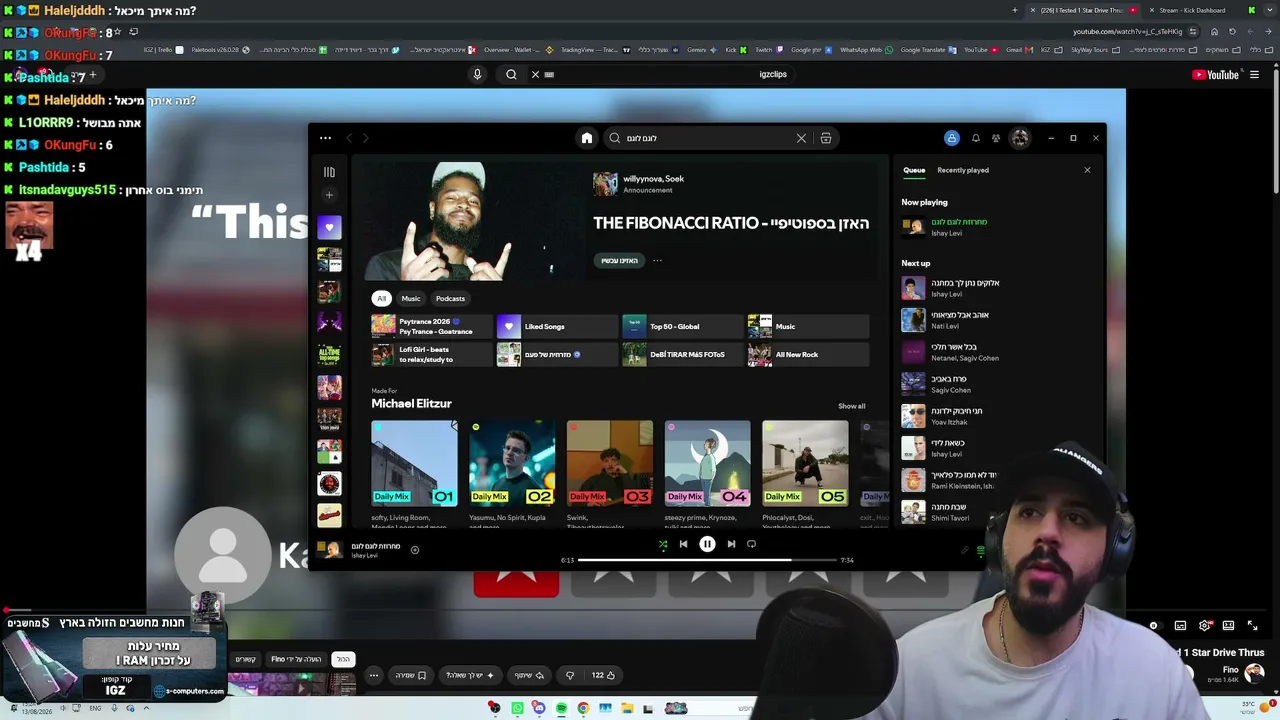Open YouTube player settings gear
Viewport: 1280px width, 720px height.
[x=1205, y=625]
